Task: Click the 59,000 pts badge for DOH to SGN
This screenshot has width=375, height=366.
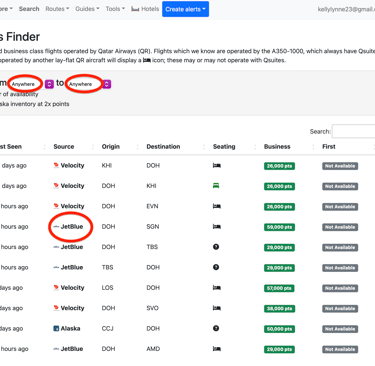Action: point(279,227)
